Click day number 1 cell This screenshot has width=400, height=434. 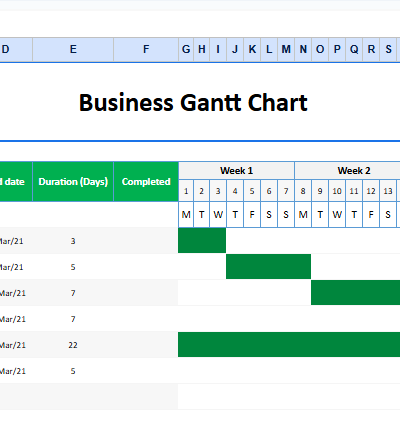click(x=186, y=191)
